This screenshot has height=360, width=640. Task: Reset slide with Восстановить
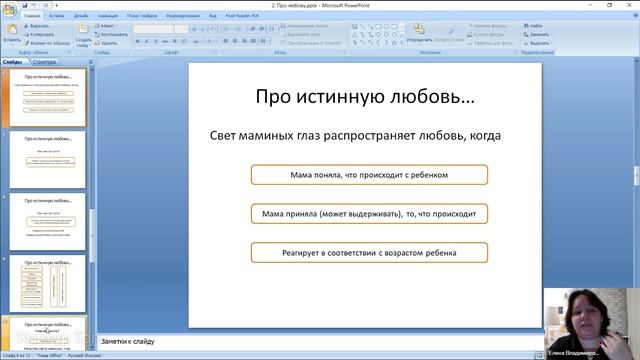111,34
